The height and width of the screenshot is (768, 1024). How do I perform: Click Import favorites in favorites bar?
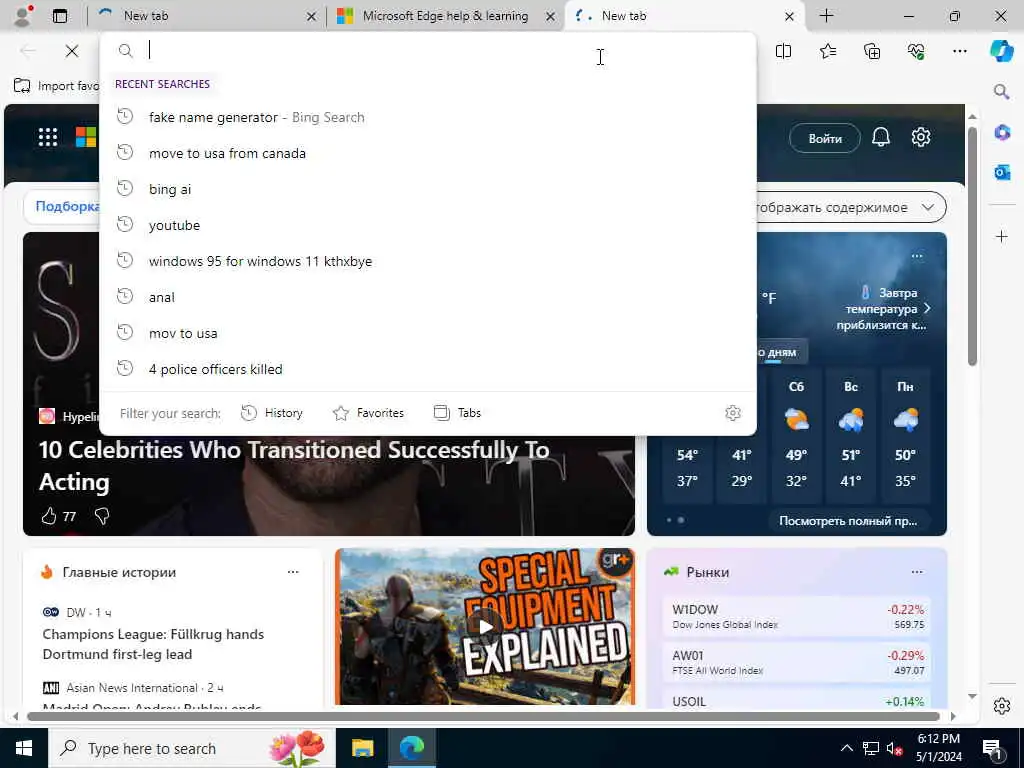point(57,86)
